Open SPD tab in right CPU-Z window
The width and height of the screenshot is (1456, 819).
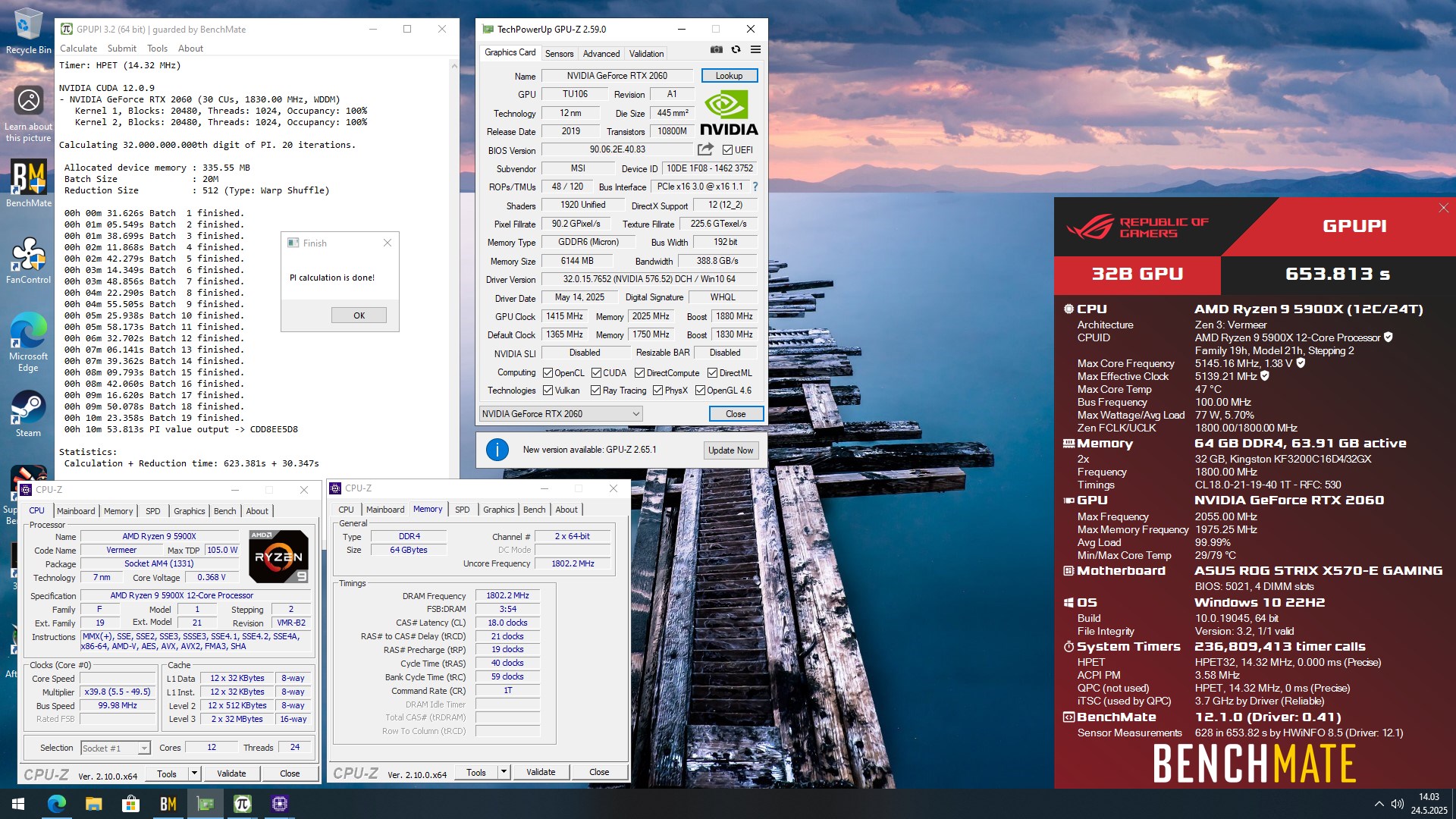click(463, 510)
